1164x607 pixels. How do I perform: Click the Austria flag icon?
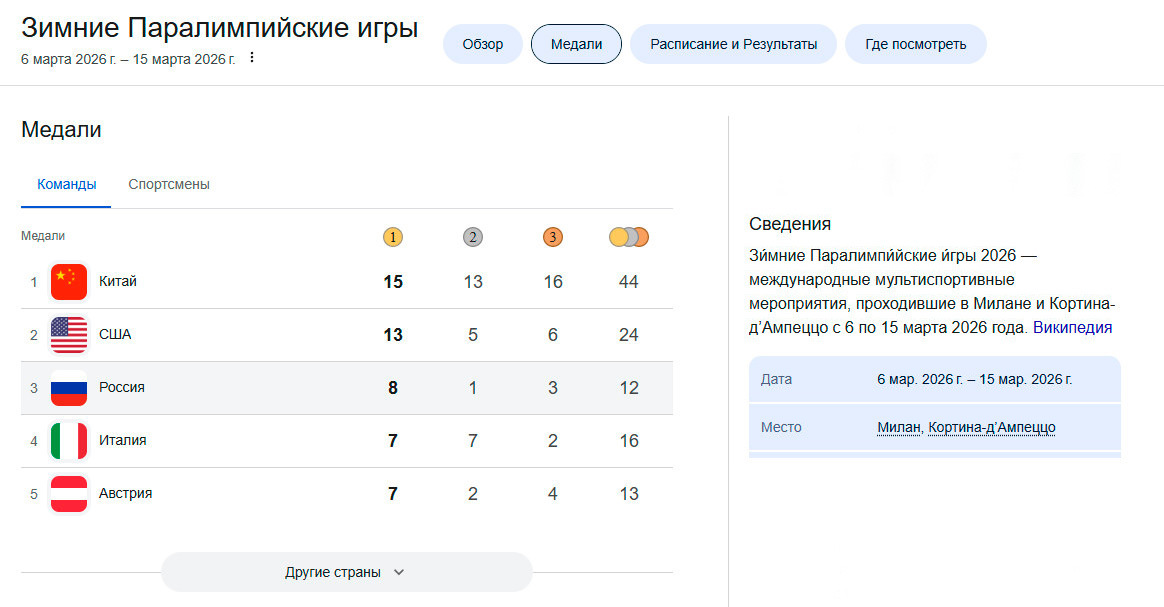(68, 493)
